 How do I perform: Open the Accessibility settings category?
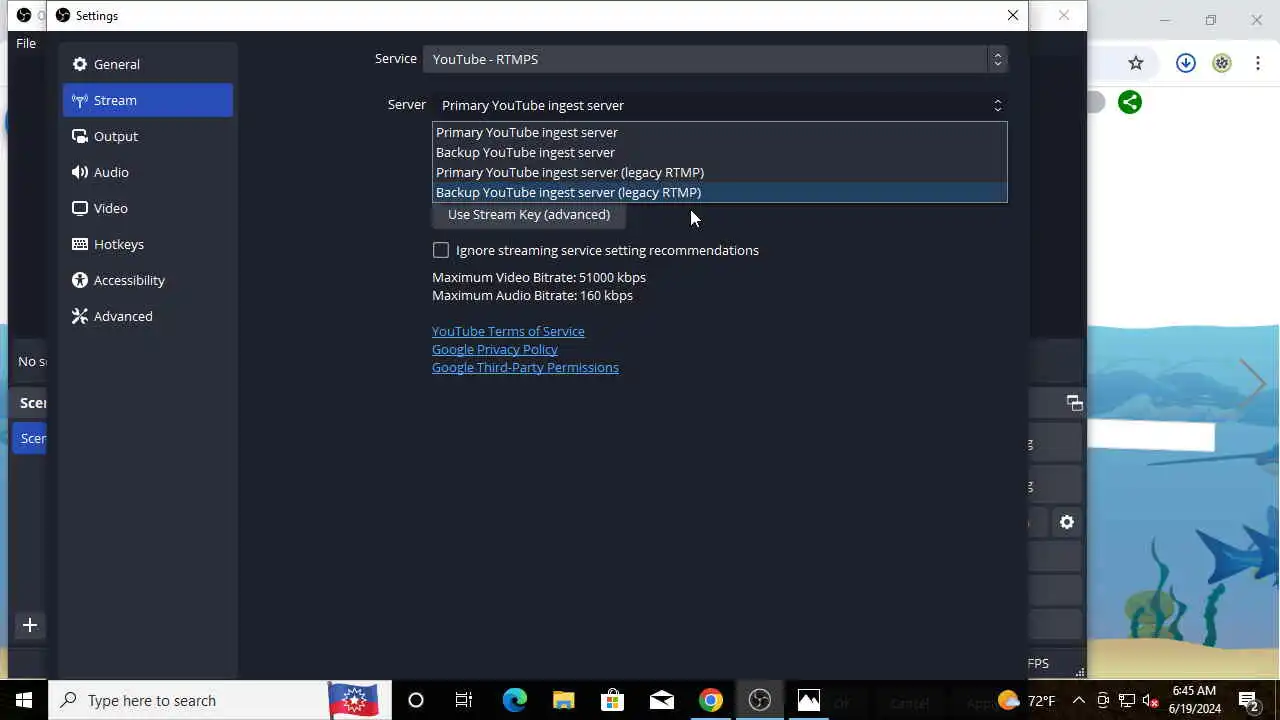pyautogui.click(x=147, y=280)
